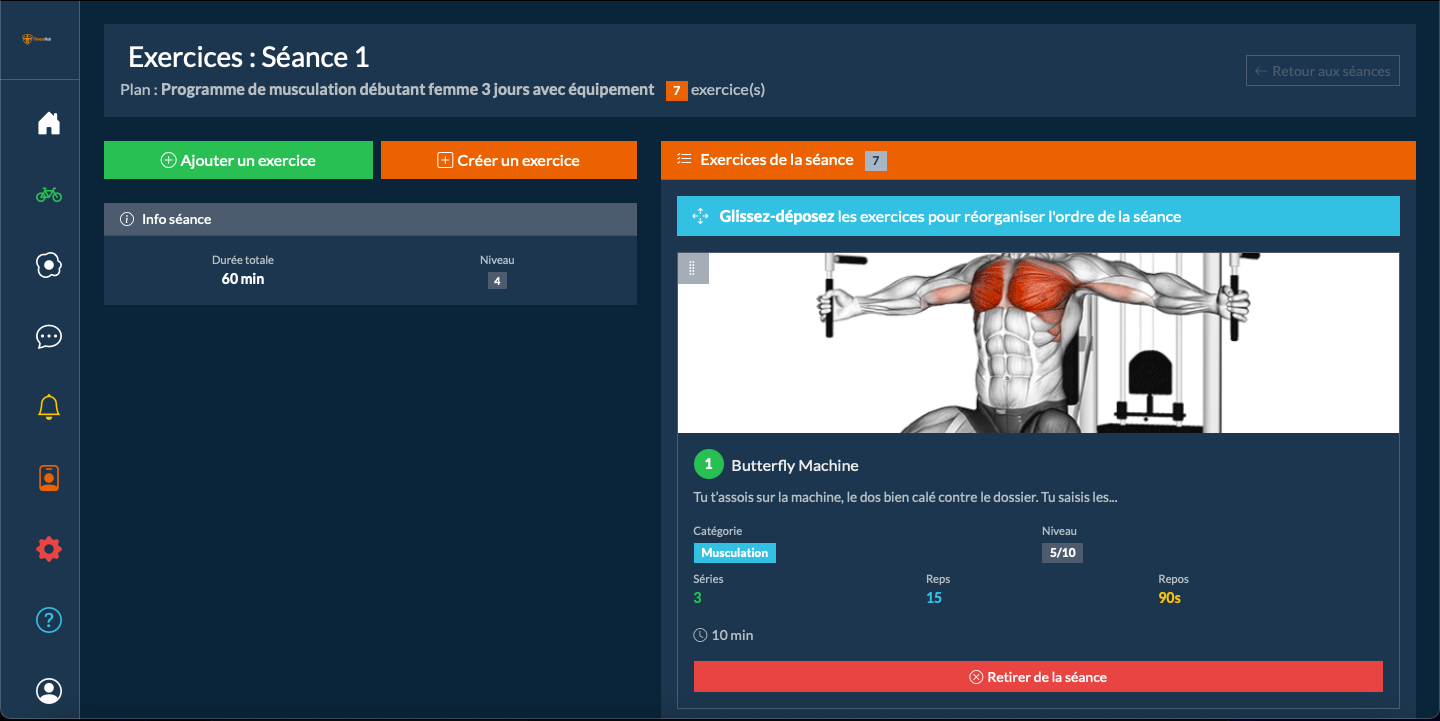Show notifications via yellow bell icon

pyautogui.click(x=49, y=407)
